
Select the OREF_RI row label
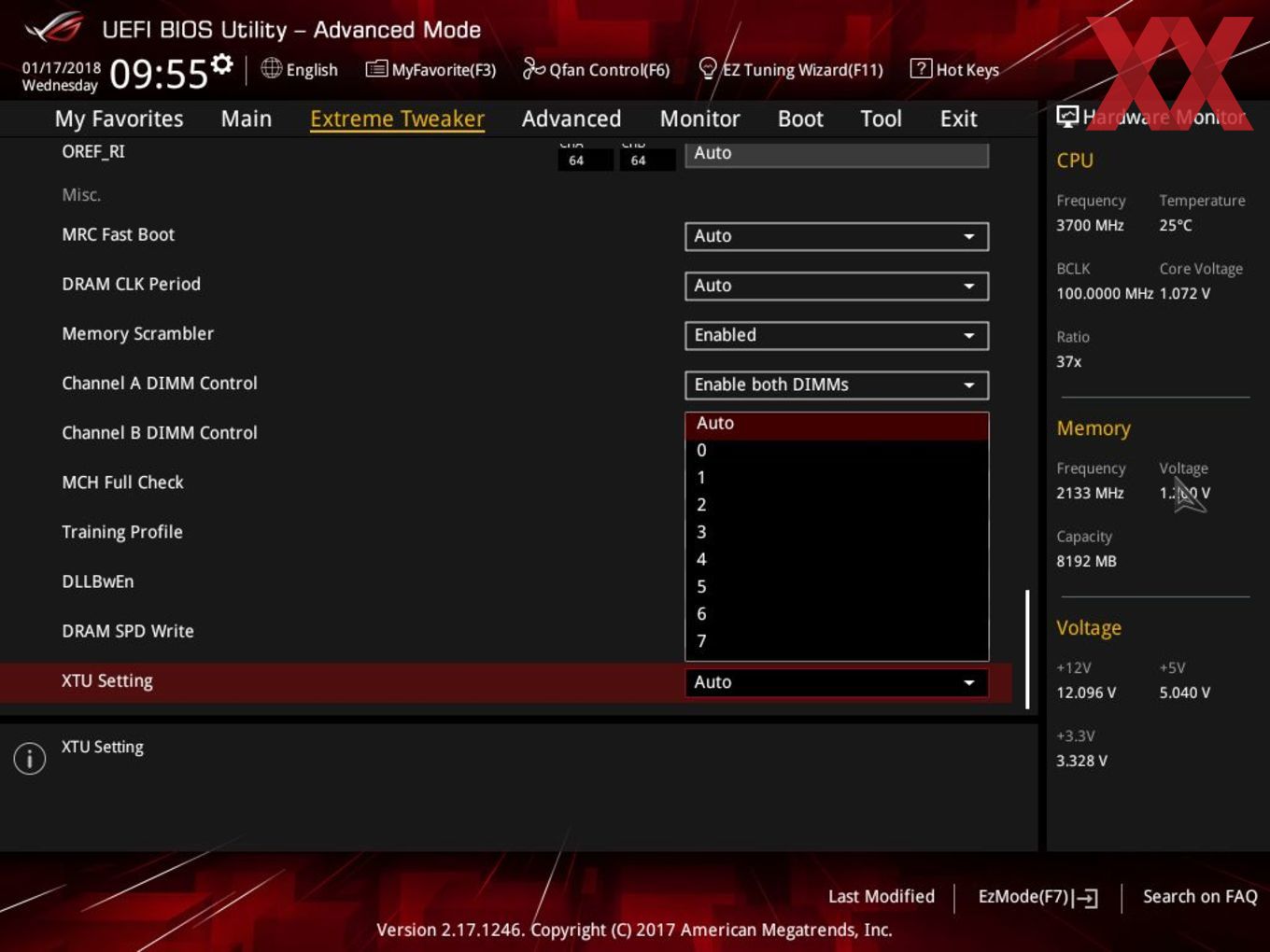(x=92, y=151)
